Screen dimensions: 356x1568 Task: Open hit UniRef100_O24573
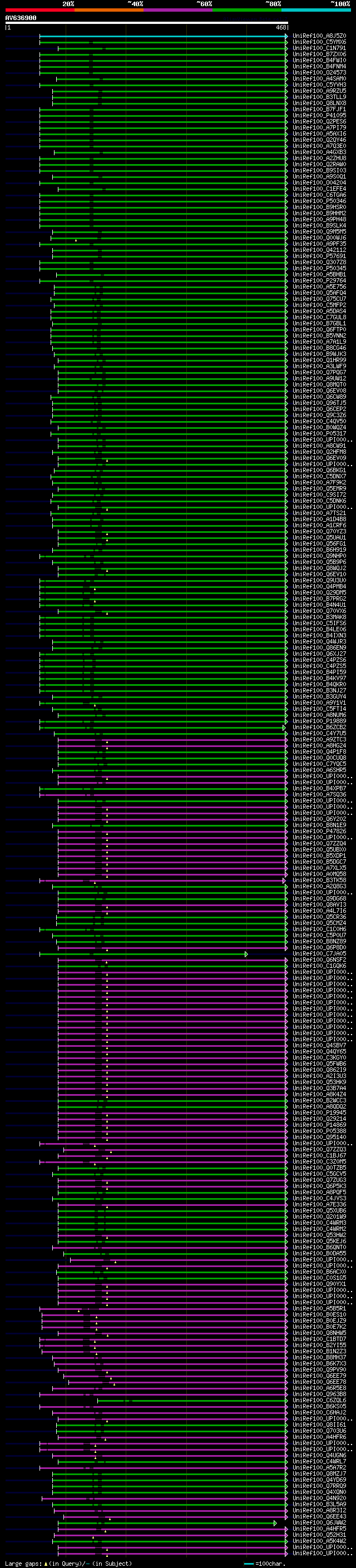click(319, 72)
